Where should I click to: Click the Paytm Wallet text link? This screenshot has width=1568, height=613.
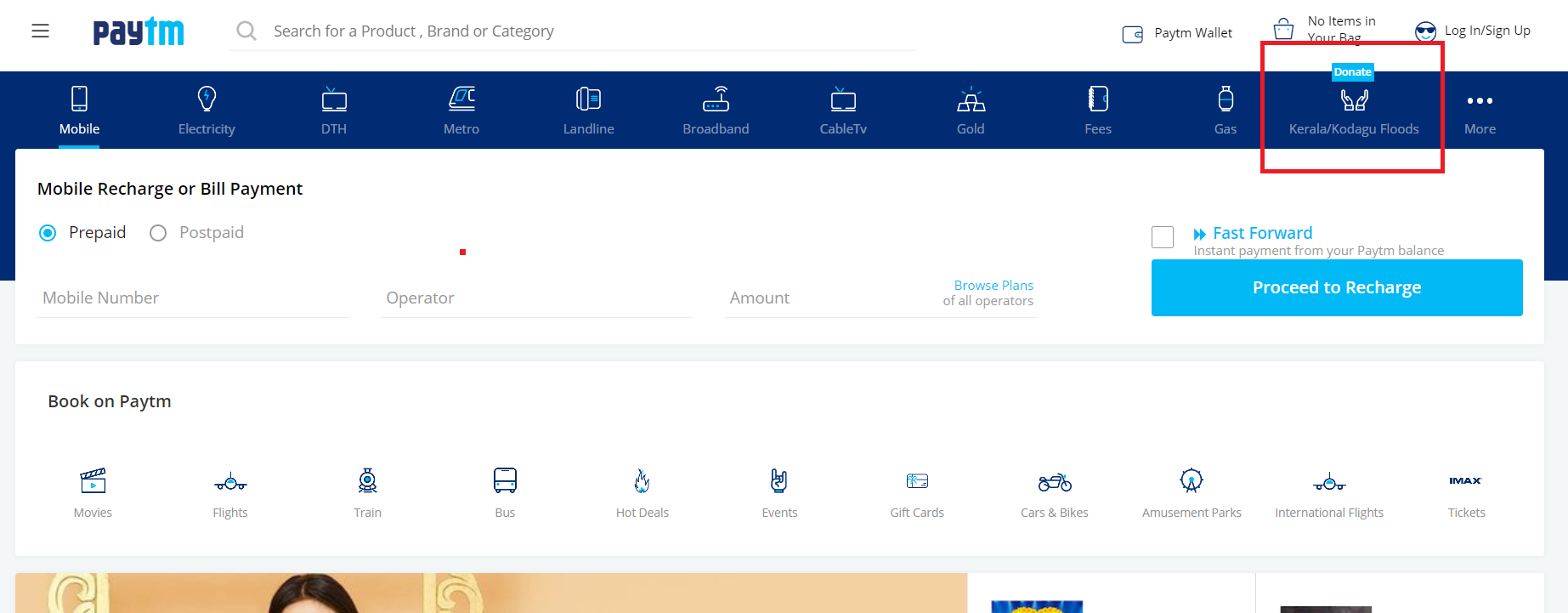1193,33
